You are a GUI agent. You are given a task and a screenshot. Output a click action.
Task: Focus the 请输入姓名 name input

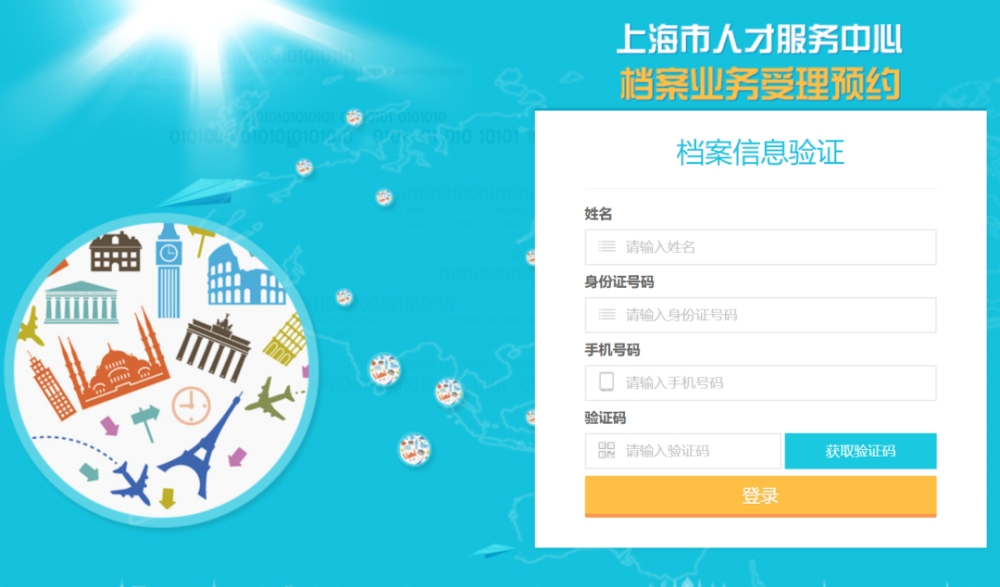coord(760,247)
